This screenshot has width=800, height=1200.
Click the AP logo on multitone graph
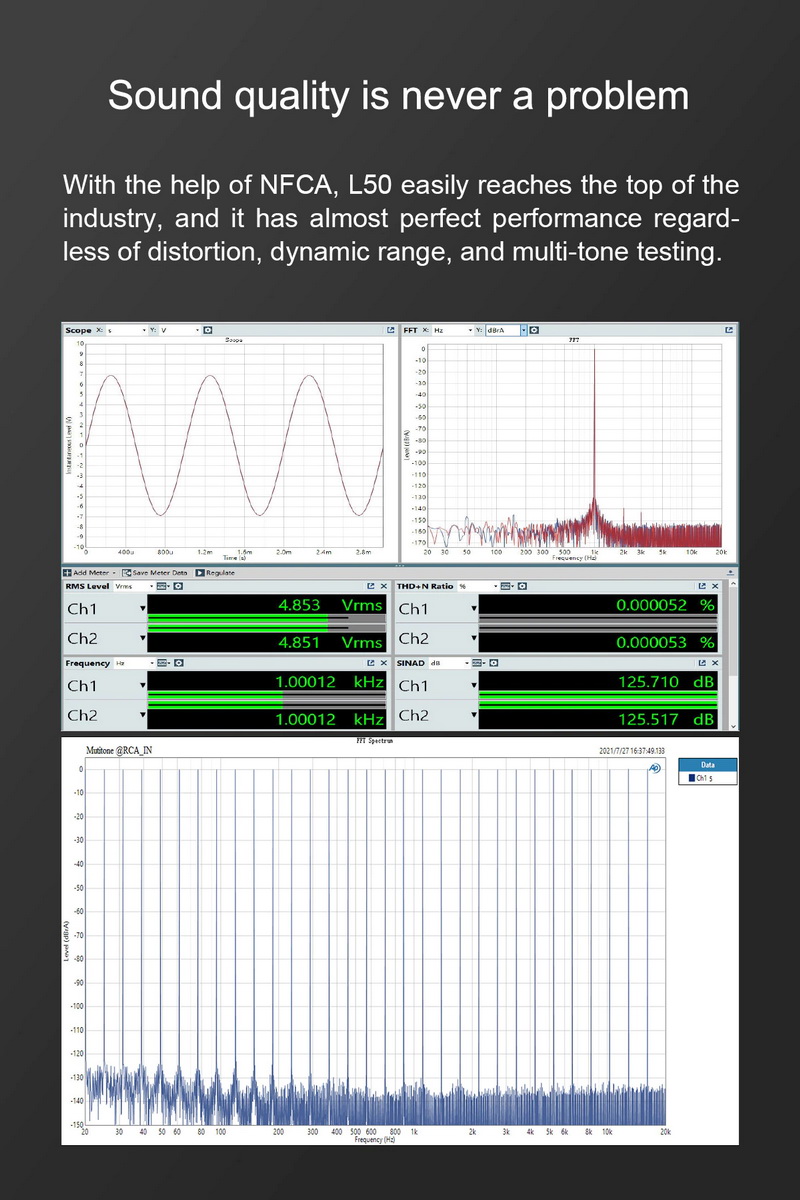coord(653,769)
